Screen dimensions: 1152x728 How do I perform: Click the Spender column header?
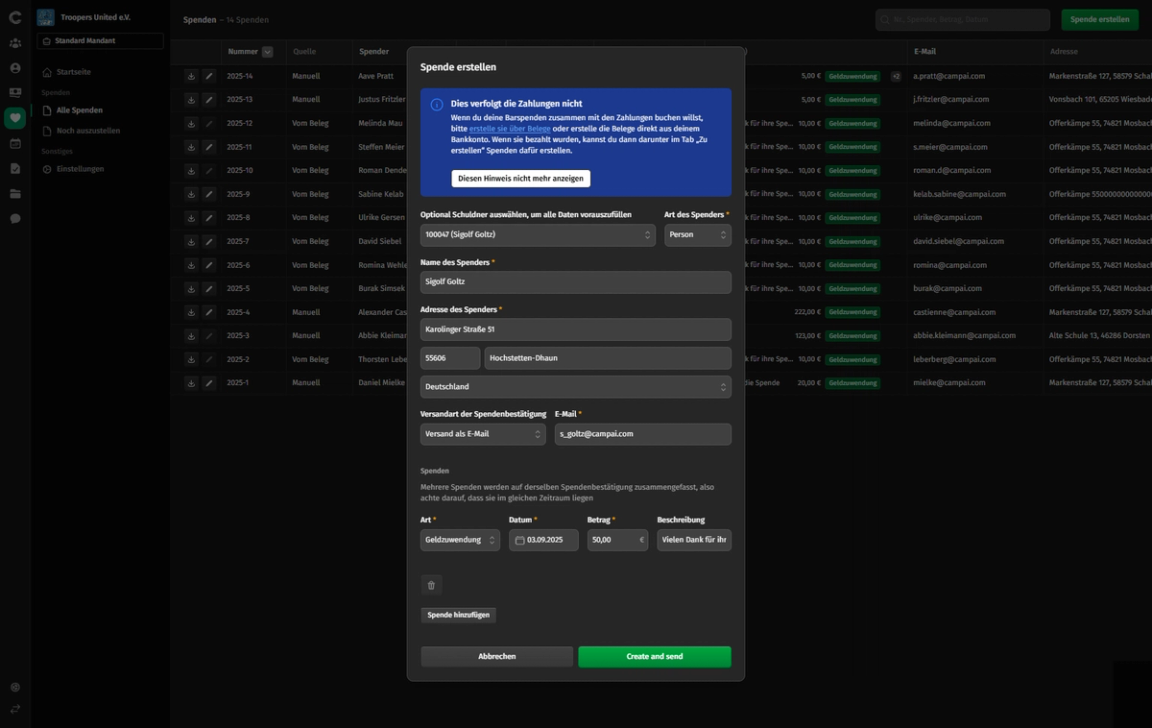pos(374,52)
